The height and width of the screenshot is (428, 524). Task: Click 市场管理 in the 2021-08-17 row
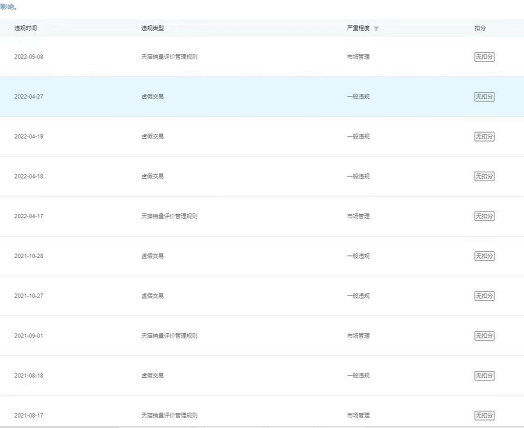[x=358, y=415]
